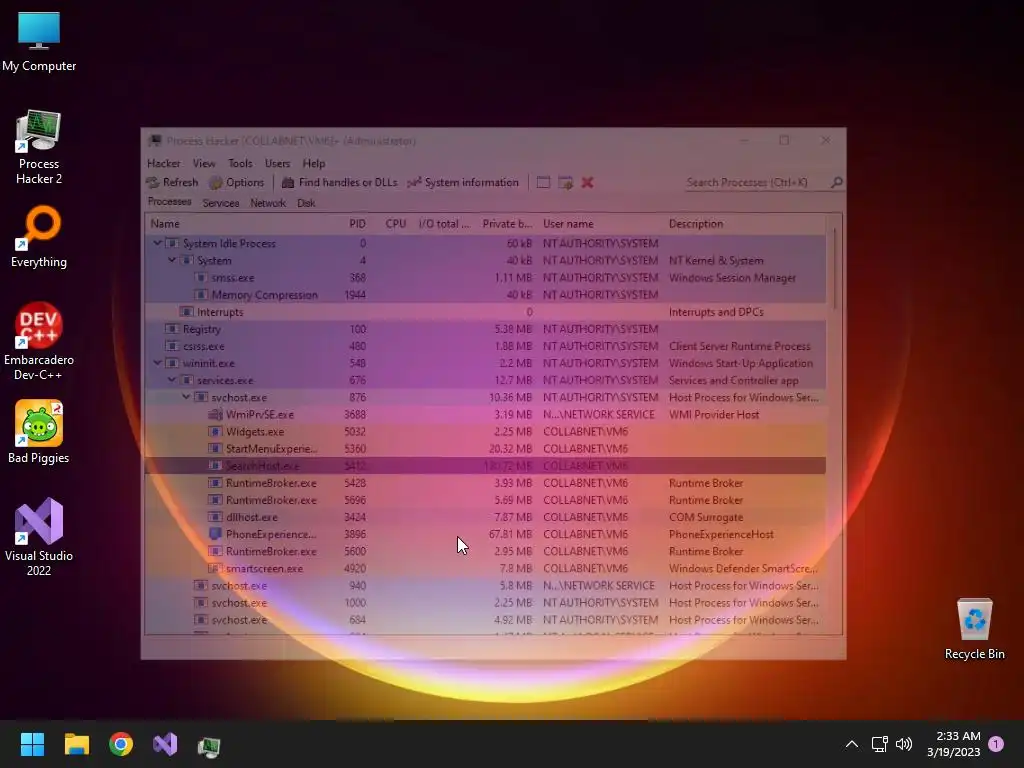Select the smartscreen.exe process row
The height and width of the screenshot is (768, 1024).
point(485,568)
